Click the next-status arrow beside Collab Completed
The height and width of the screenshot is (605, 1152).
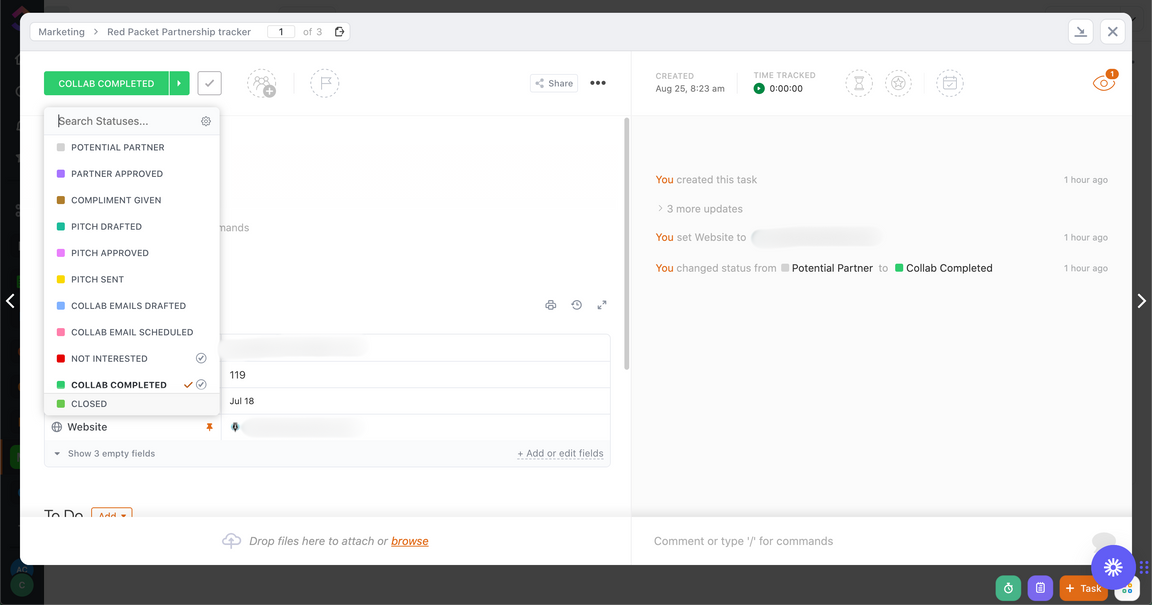[x=178, y=83]
